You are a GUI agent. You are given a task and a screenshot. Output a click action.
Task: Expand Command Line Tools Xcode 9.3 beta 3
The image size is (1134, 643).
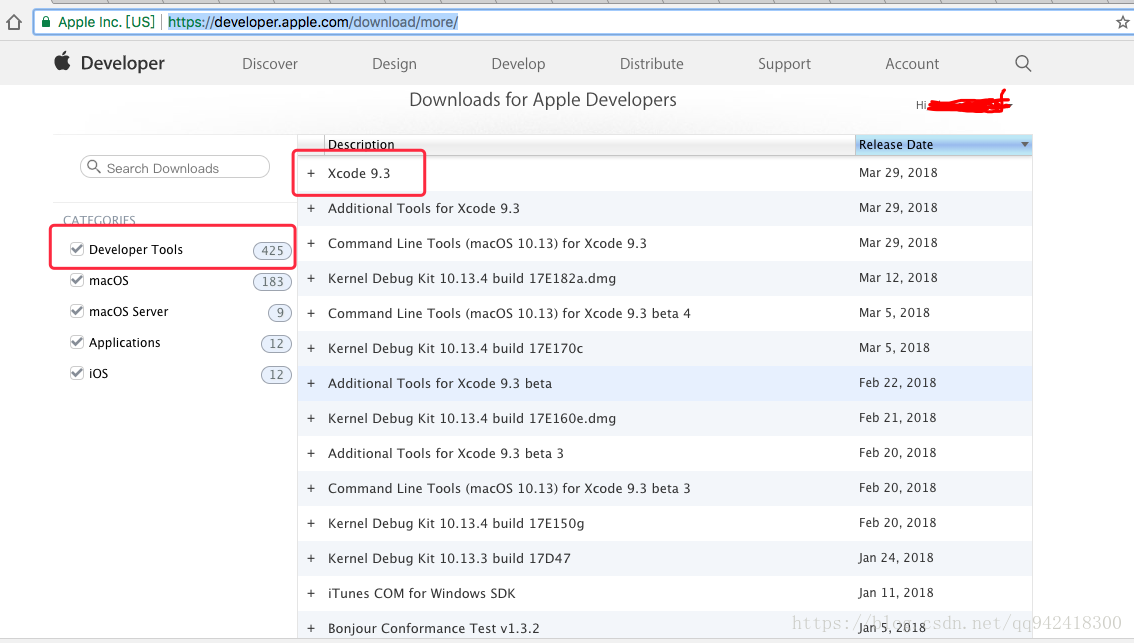pyautogui.click(x=311, y=488)
